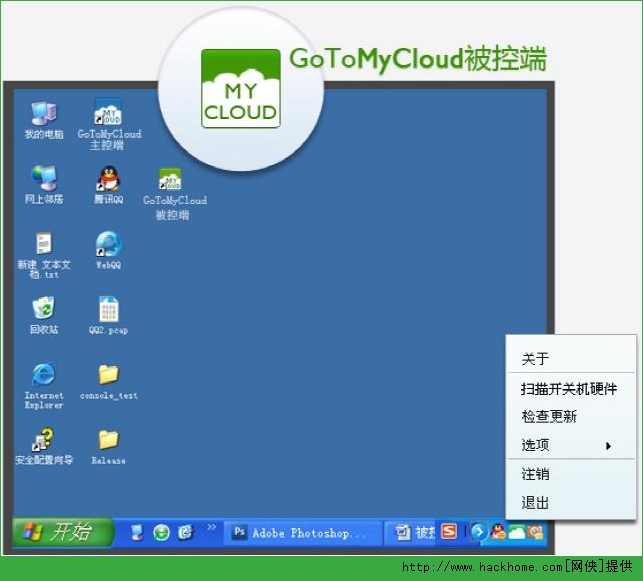The height and width of the screenshot is (581, 643).
Task: Select the 网上邻居 desktop icon
Action: point(44,179)
